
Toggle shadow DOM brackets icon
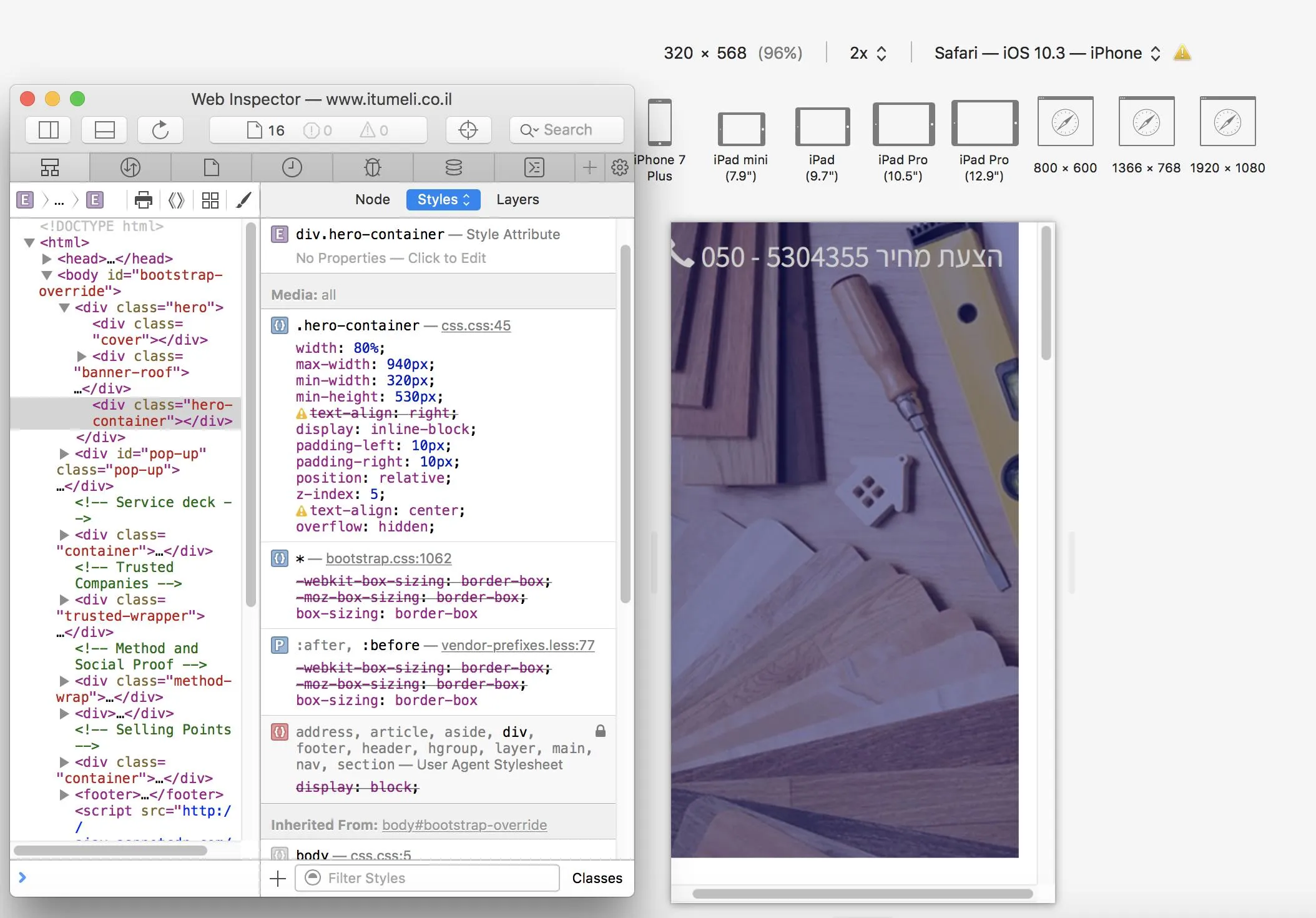(x=177, y=200)
